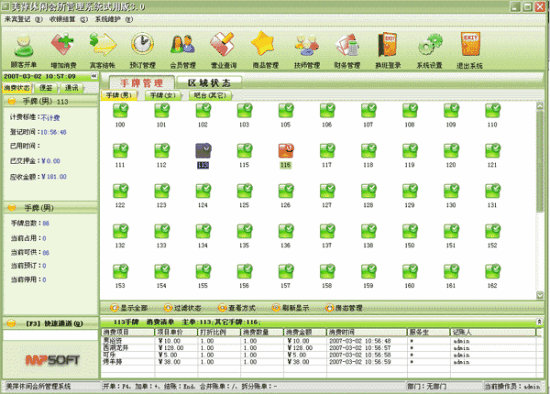Sort by 消费金额 column header

(304, 332)
